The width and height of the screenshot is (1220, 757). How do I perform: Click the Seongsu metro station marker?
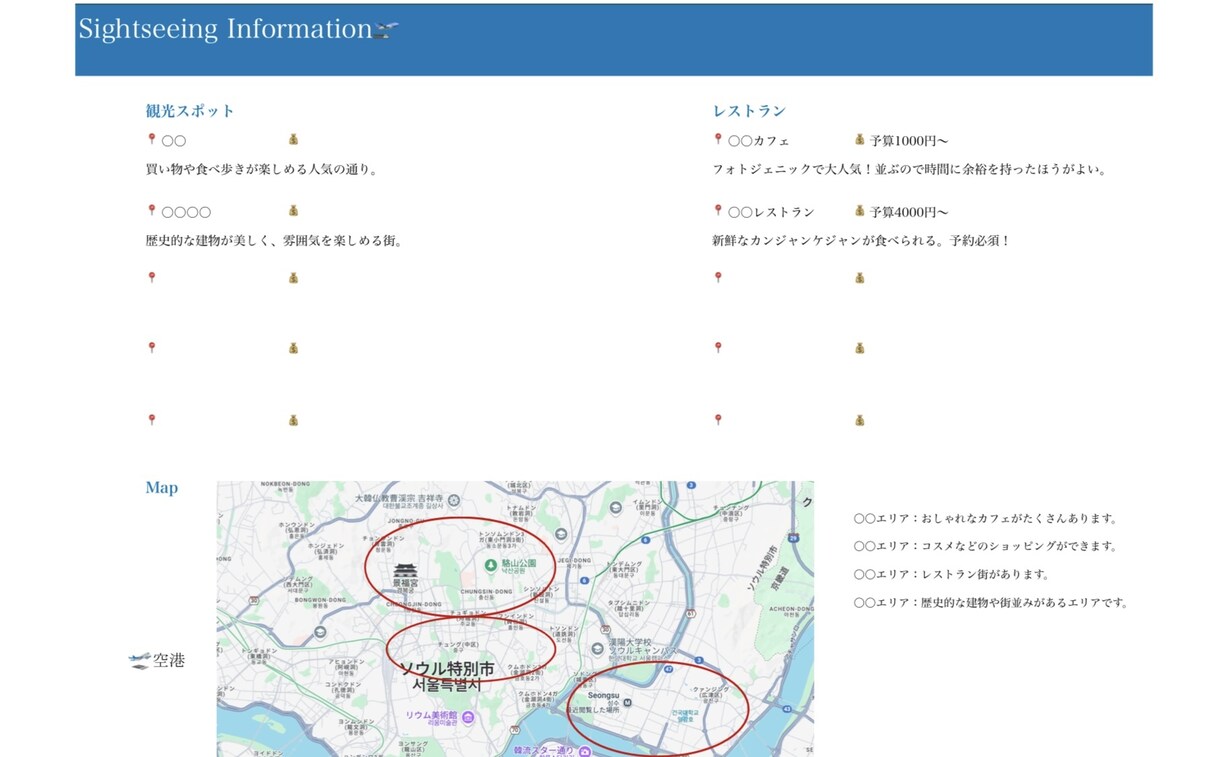click(627, 702)
